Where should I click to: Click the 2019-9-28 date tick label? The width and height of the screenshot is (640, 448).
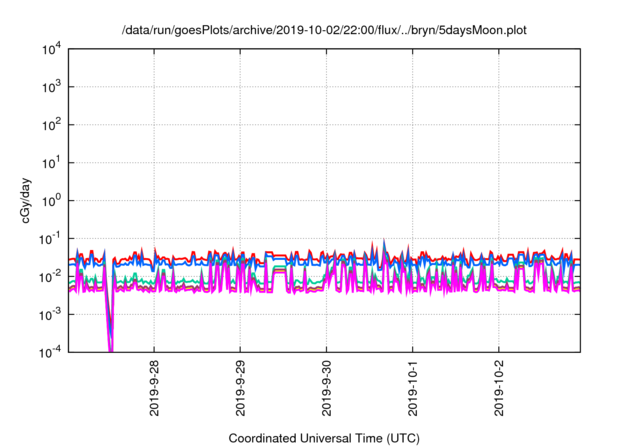coord(154,388)
